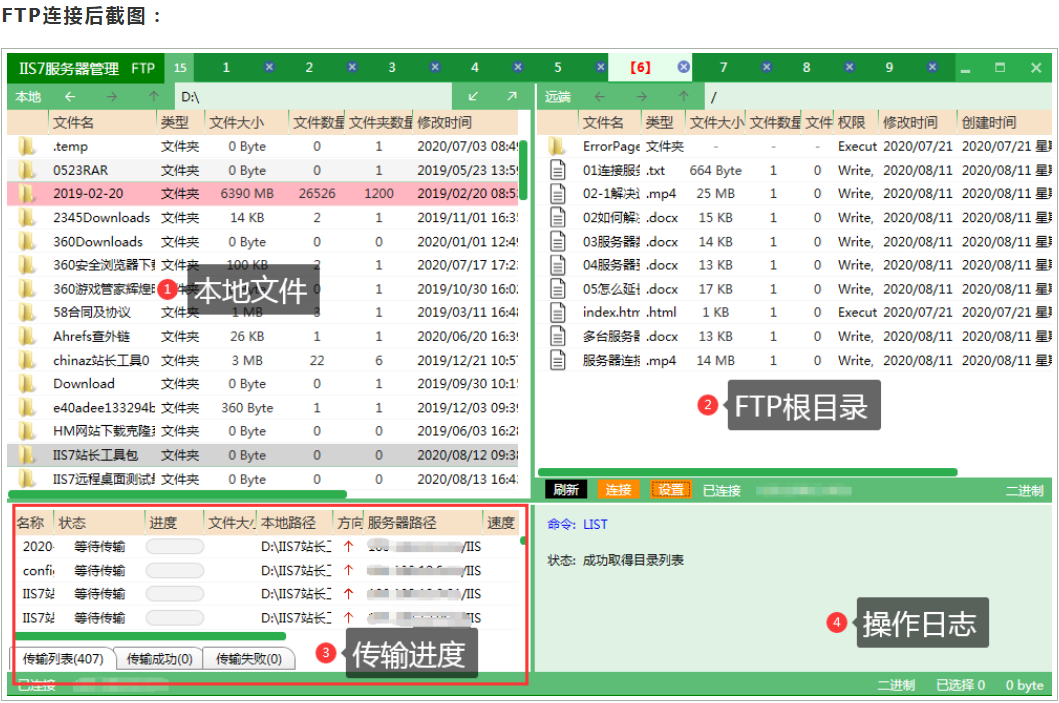The image size is (1059, 703).
Task: Click the local forward navigation arrow
Action: click(x=110, y=97)
